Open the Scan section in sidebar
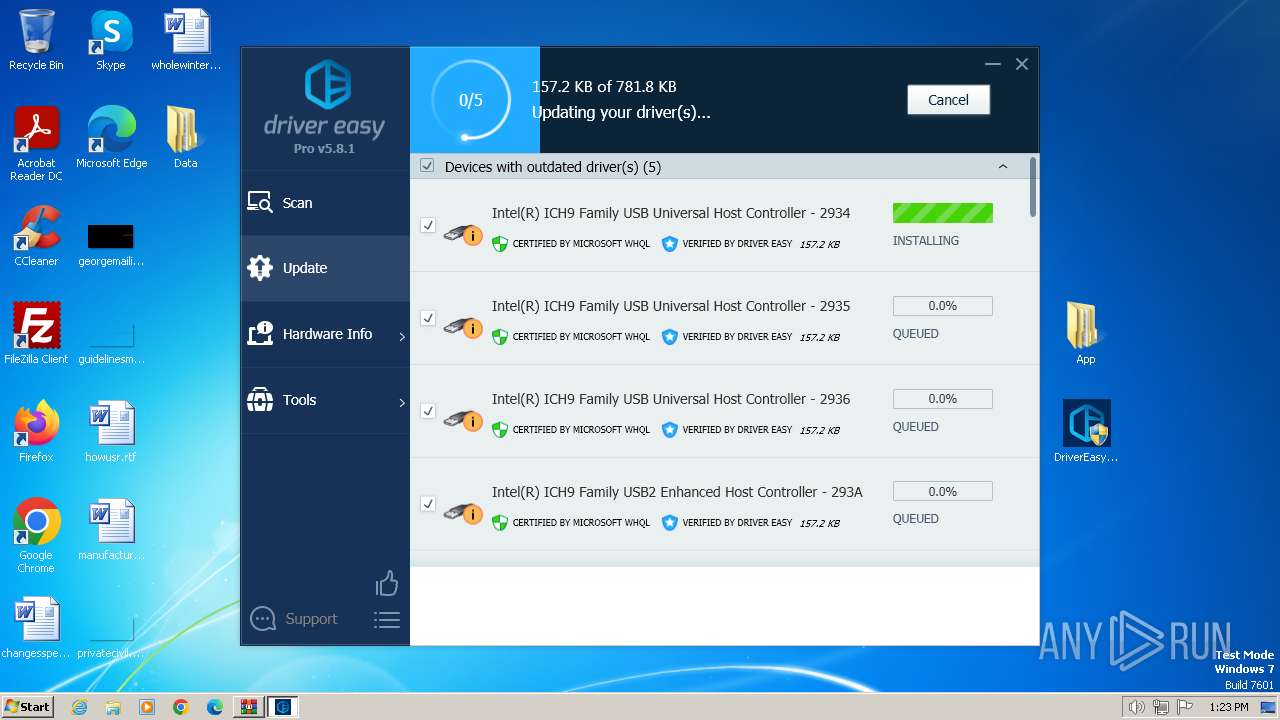 (x=325, y=203)
